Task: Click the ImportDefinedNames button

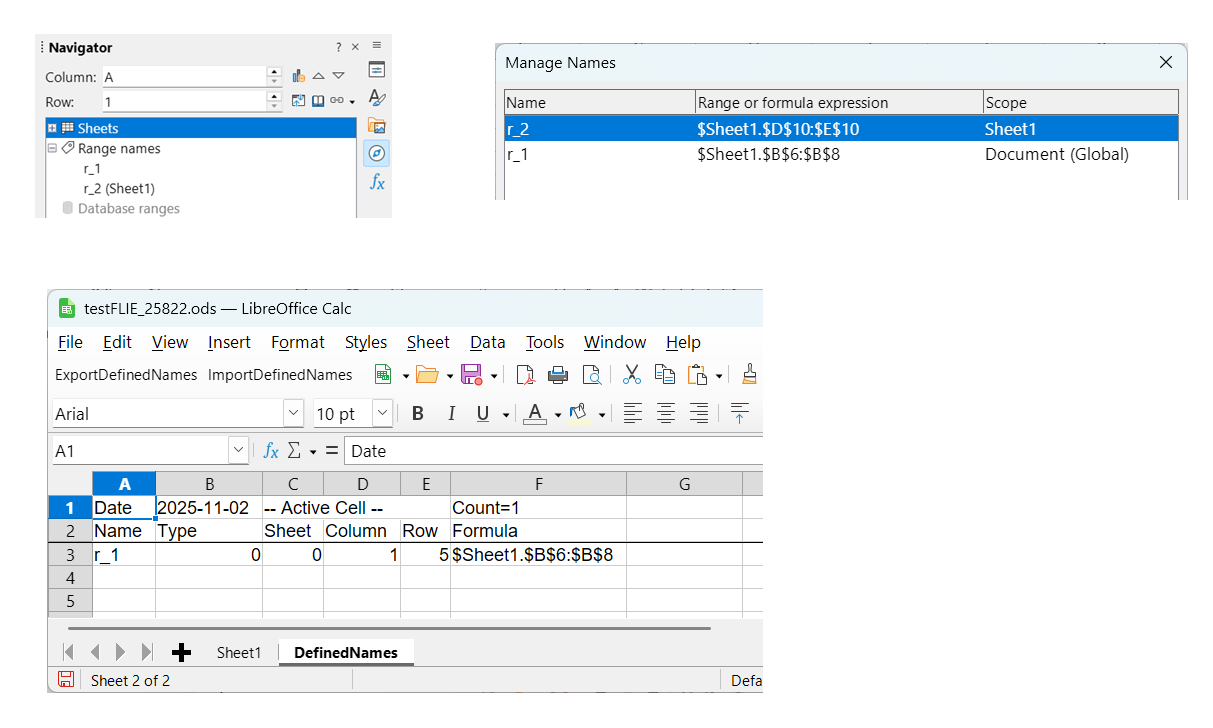Action: coord(280,375)
